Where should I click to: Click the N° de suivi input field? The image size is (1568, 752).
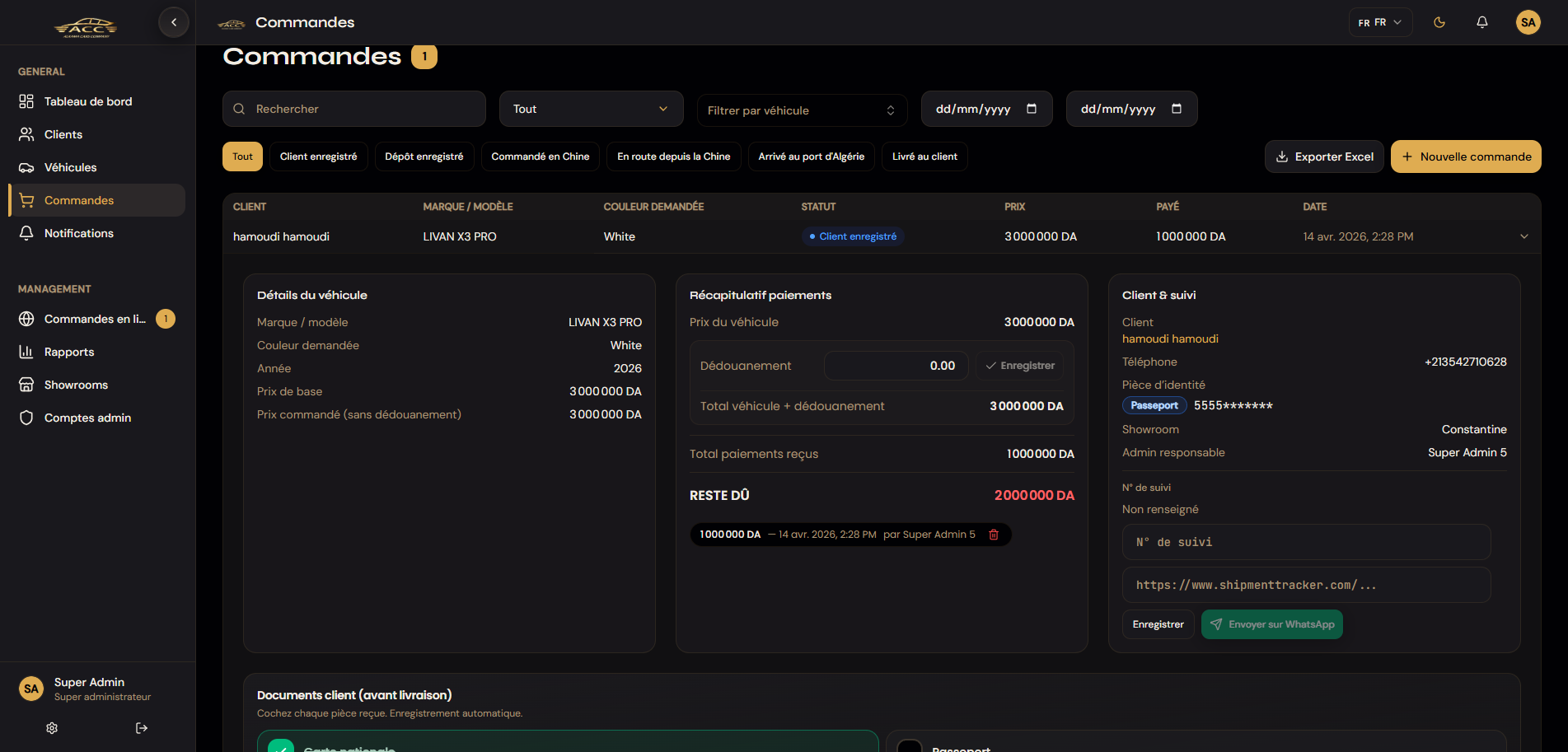click(x=1306, y=542)
